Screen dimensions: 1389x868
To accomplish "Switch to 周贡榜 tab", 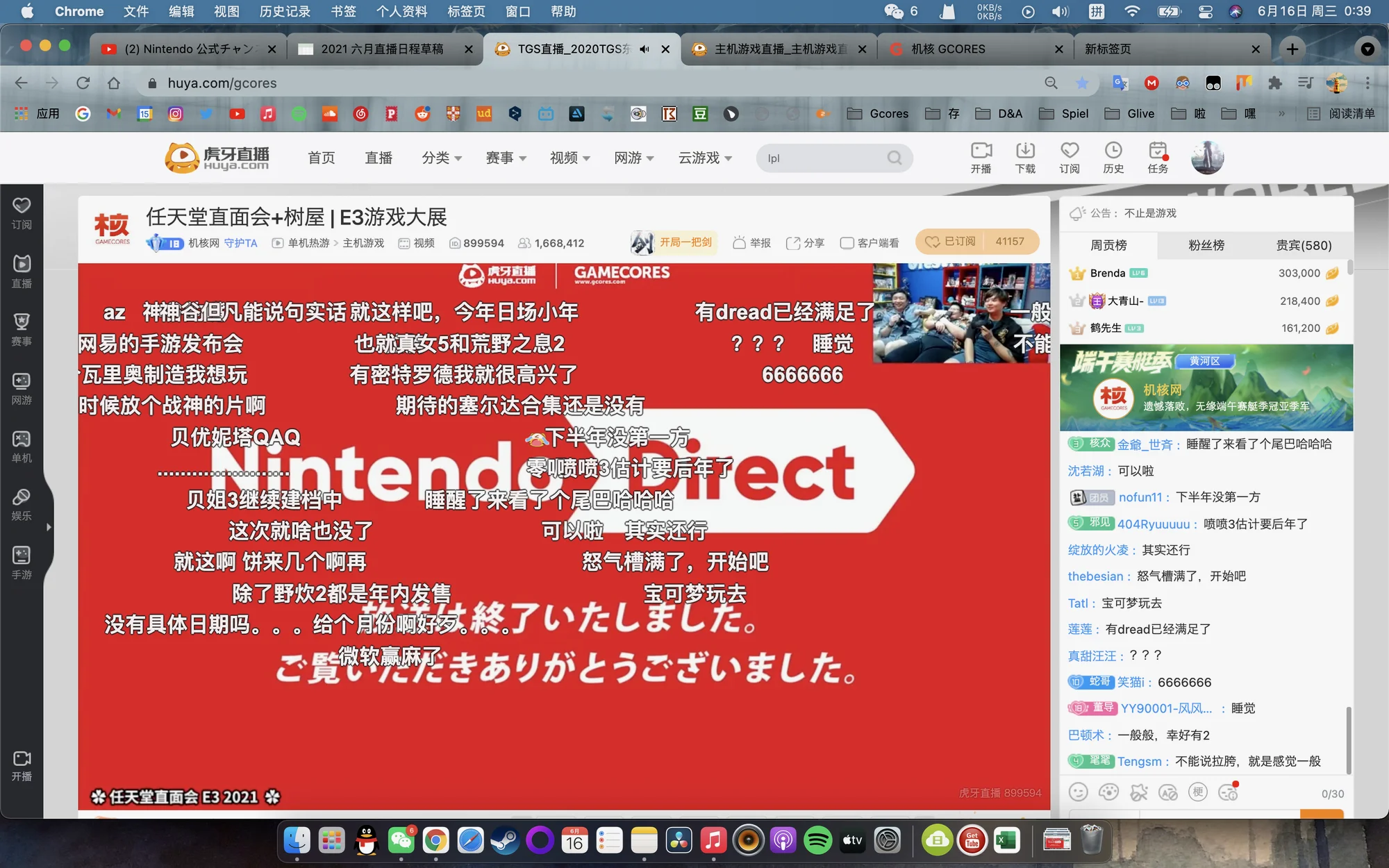I will 1109,245.
